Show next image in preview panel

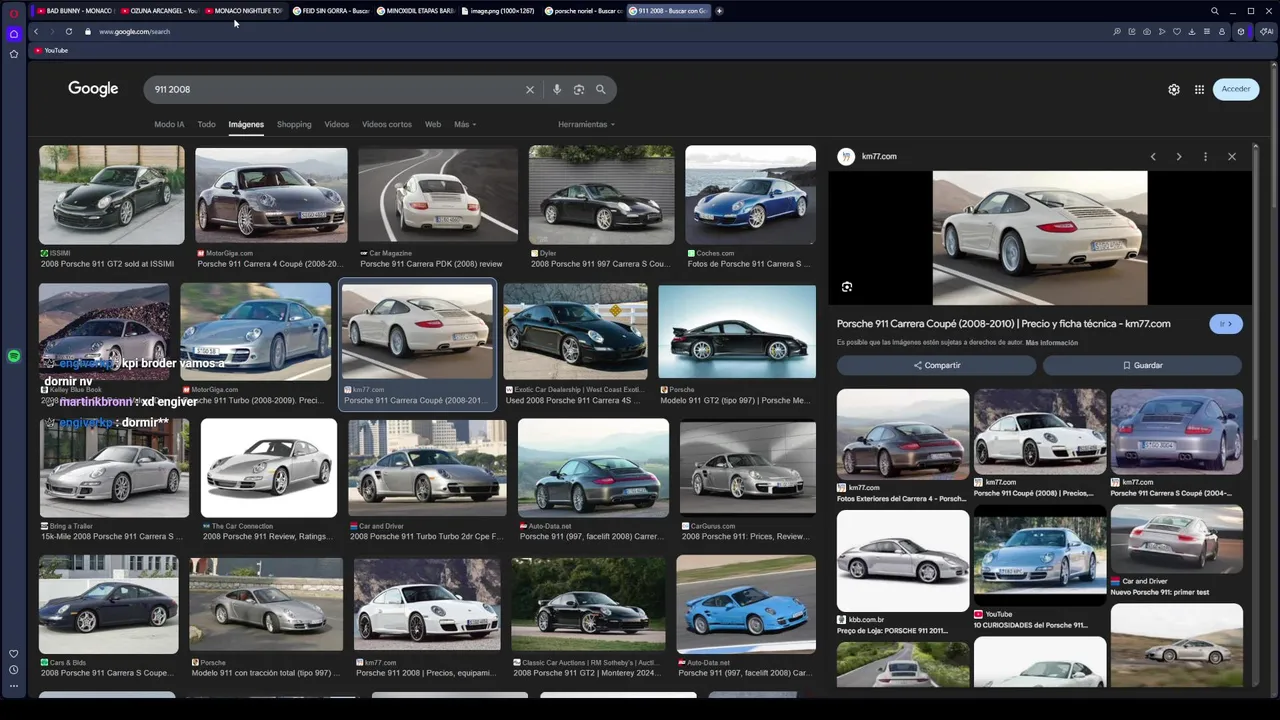1179,156
